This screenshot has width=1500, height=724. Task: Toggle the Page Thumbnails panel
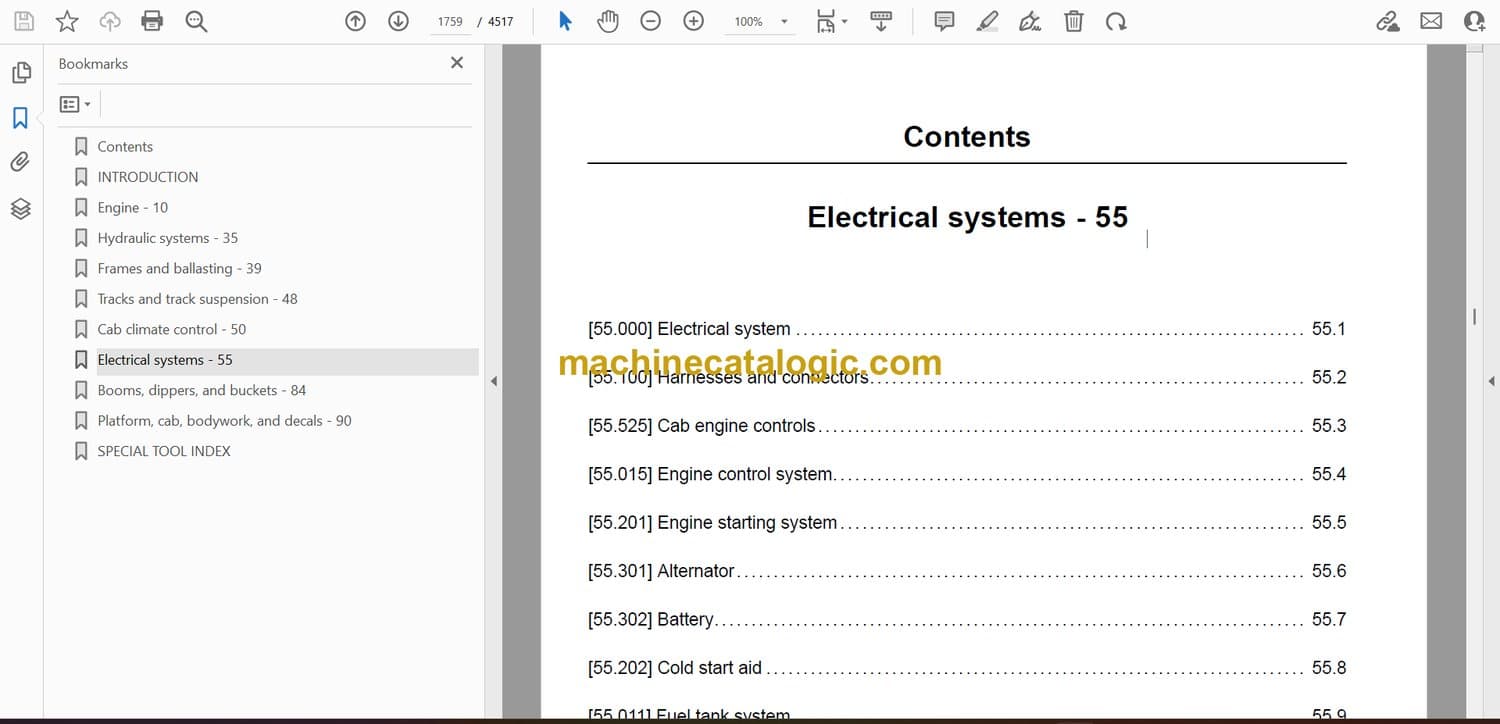[21, 73]
